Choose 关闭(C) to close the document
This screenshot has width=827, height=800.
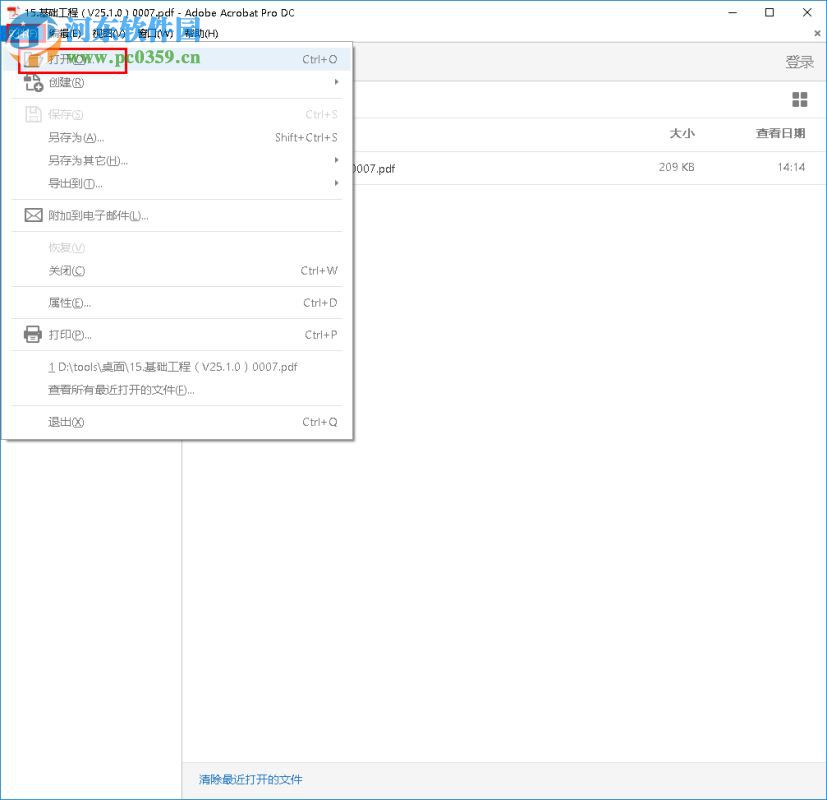point(67,270)
